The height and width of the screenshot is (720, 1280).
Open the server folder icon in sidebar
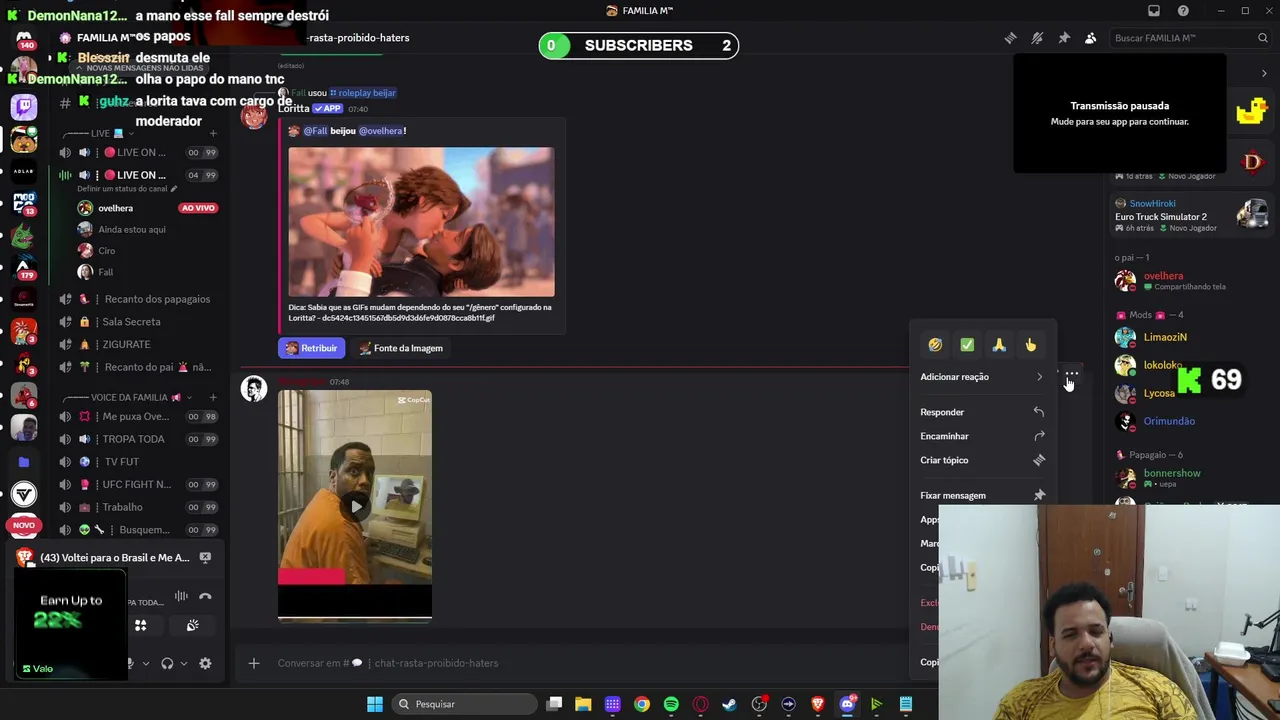[x=24, y=462]
